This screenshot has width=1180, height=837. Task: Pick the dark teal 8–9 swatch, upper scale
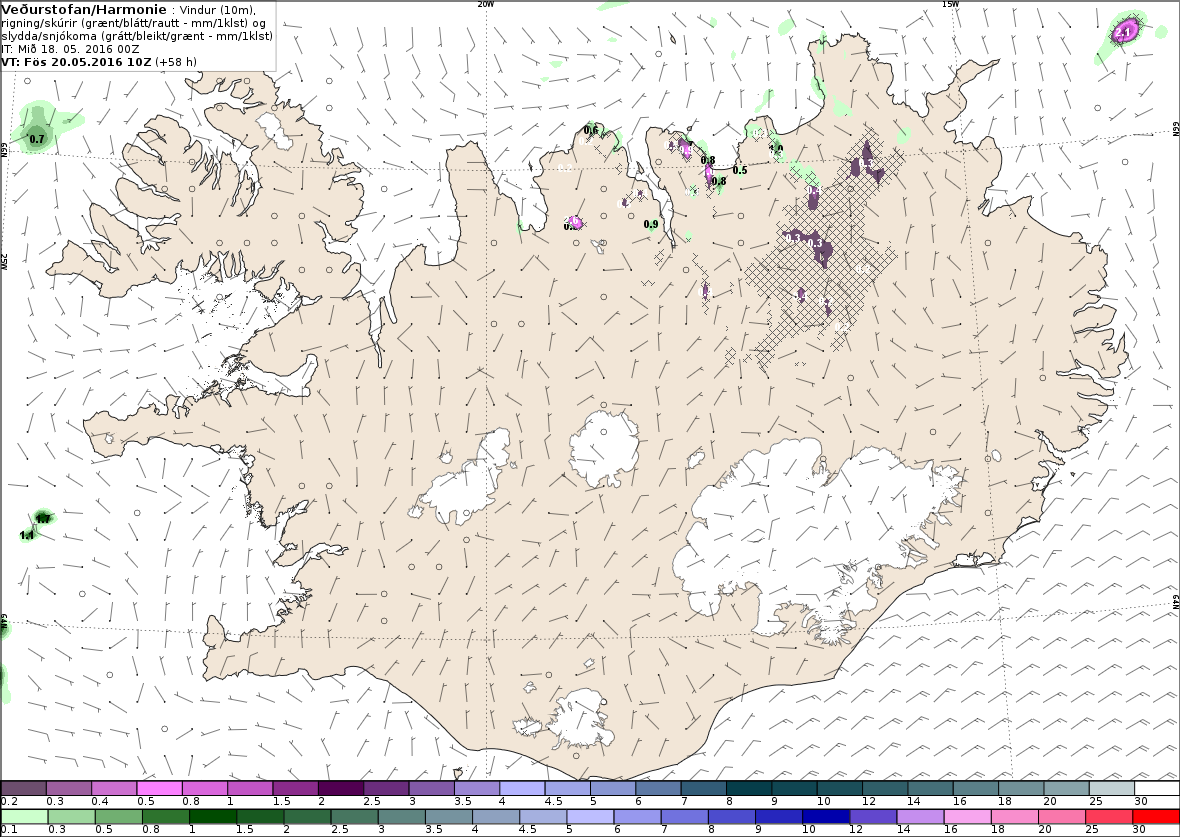click(749, 788)
